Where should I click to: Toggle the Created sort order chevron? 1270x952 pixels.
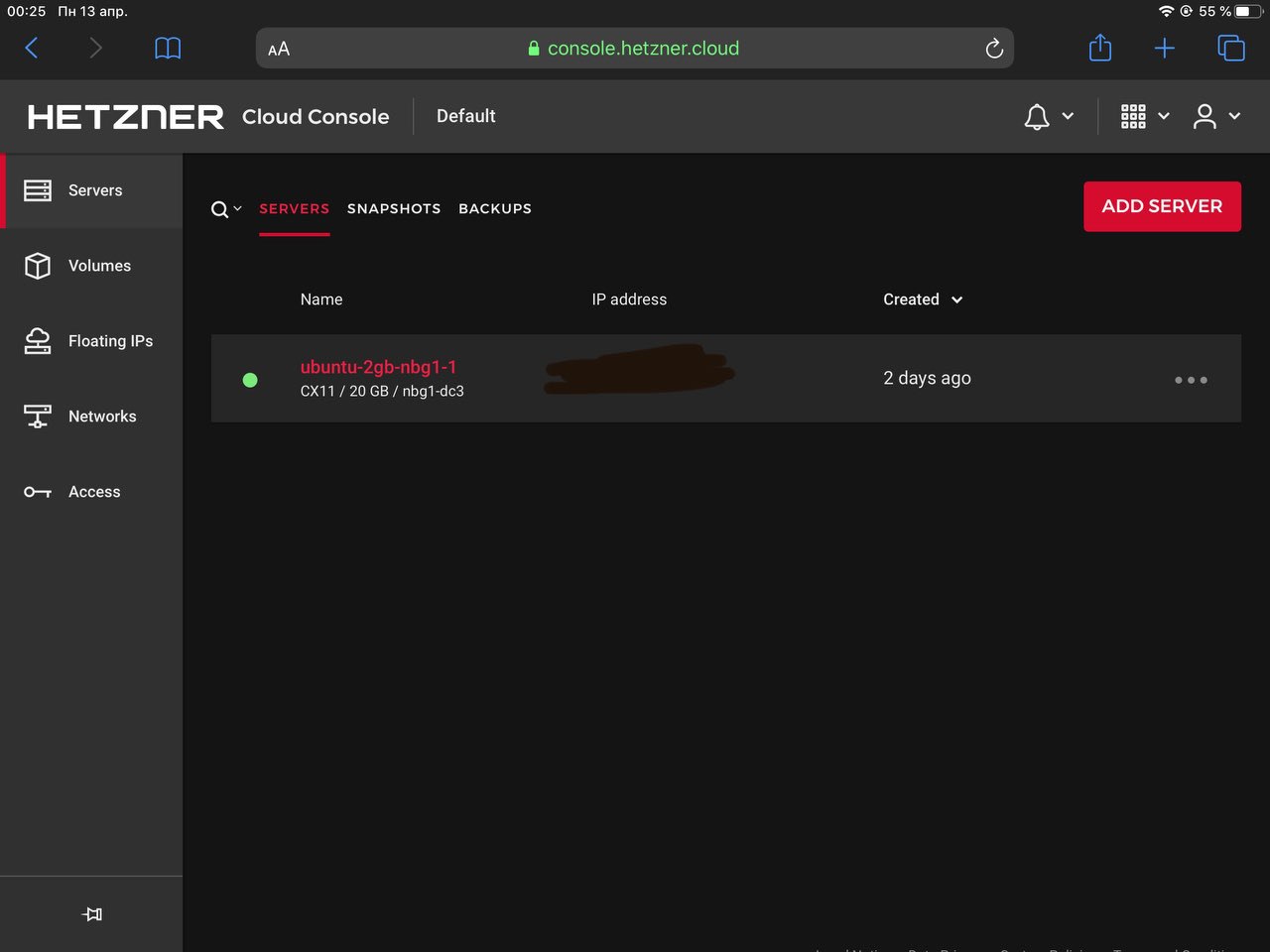[956, 299]
